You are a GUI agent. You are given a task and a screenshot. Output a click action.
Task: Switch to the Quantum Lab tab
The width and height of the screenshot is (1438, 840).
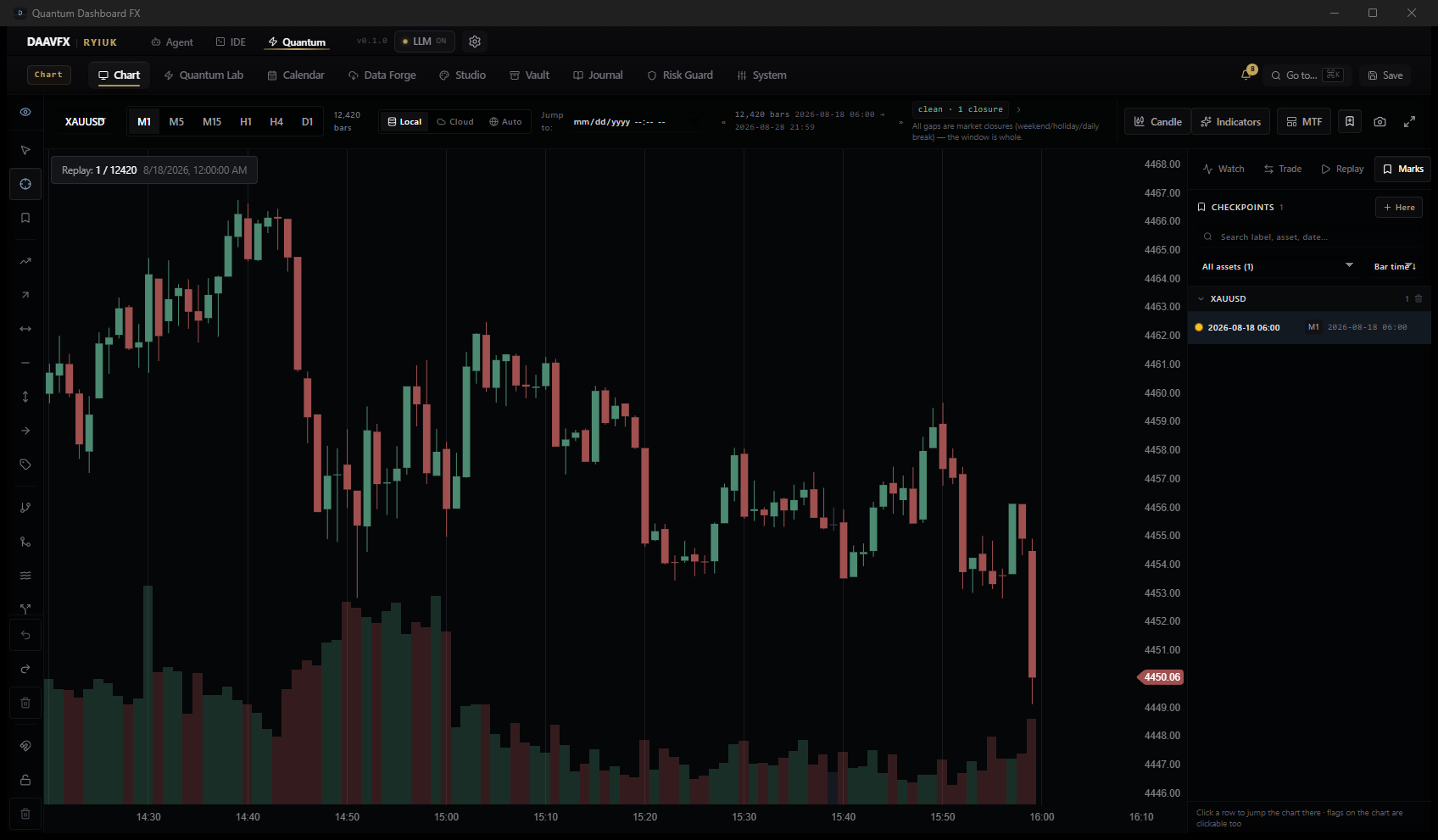pos(203,75)
